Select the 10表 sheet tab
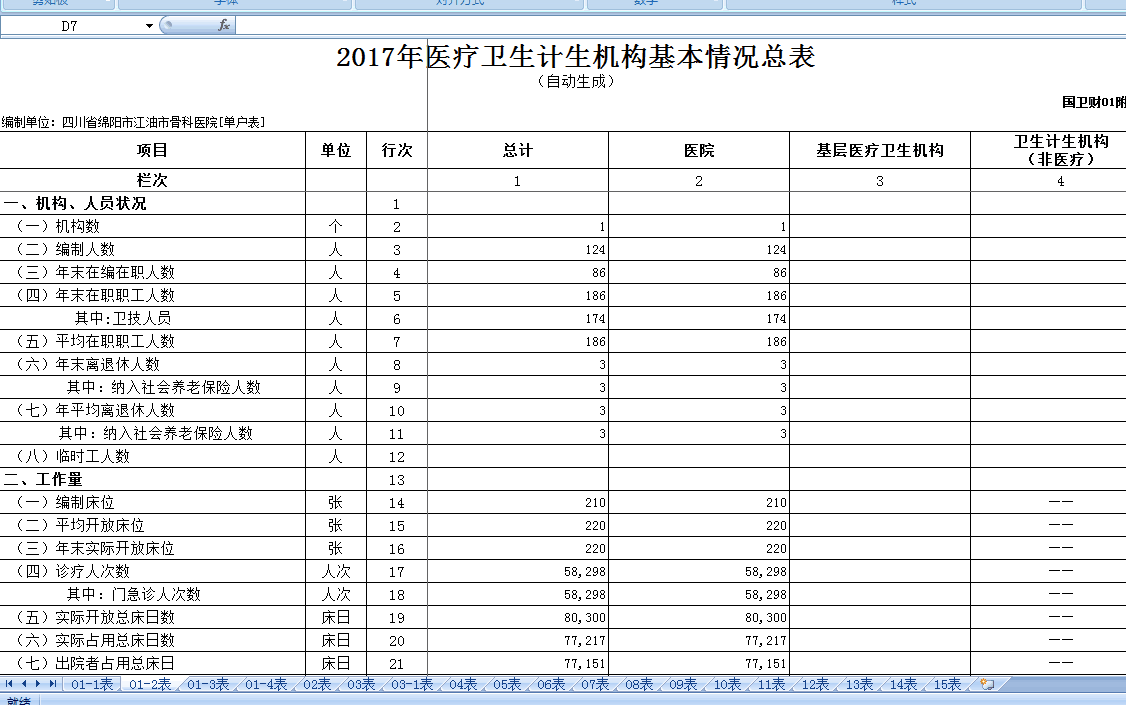The width and height of the screenshot is (1126, 705). click(x=727, y=684)
